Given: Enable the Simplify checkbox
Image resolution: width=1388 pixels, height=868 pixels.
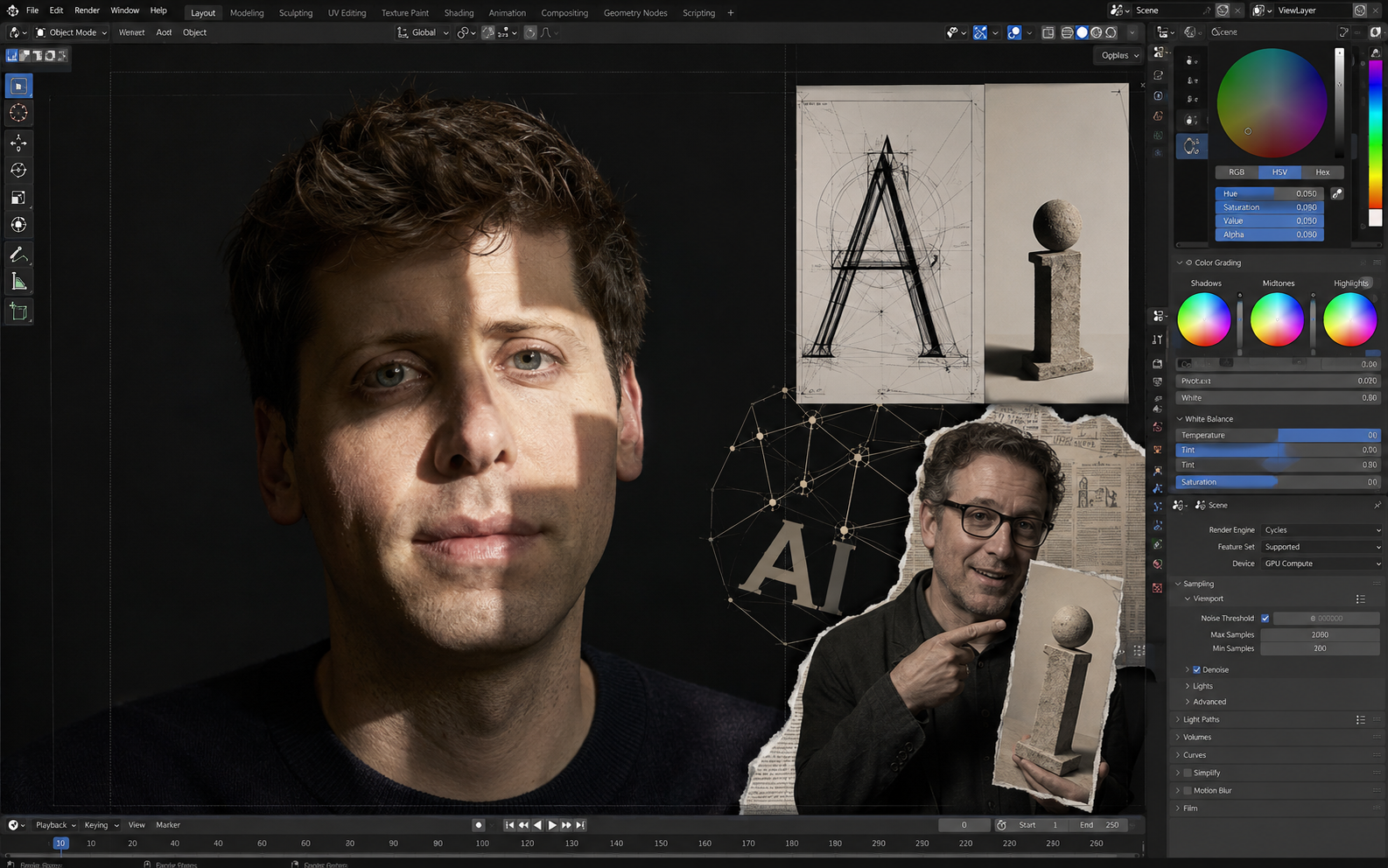Looking at the screenshot, I should 1187,773.
